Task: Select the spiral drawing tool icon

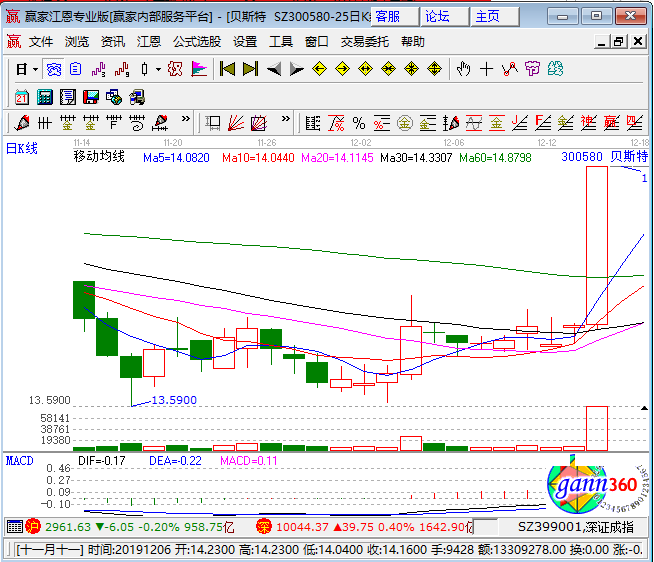Action: [x=136, y=123]
